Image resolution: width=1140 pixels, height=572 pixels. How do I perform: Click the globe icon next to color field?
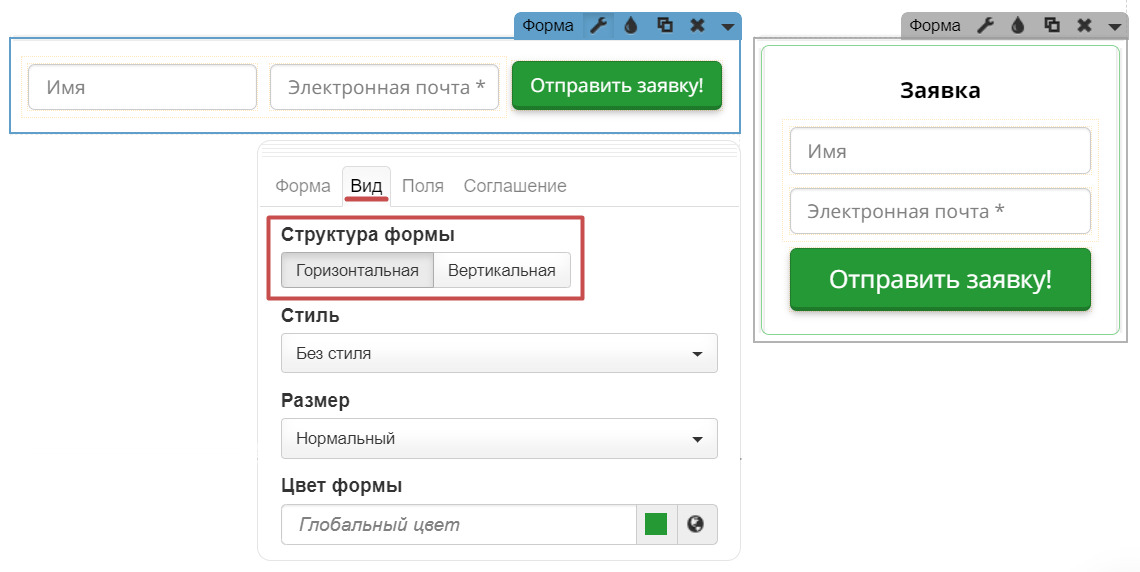[697, 524]
